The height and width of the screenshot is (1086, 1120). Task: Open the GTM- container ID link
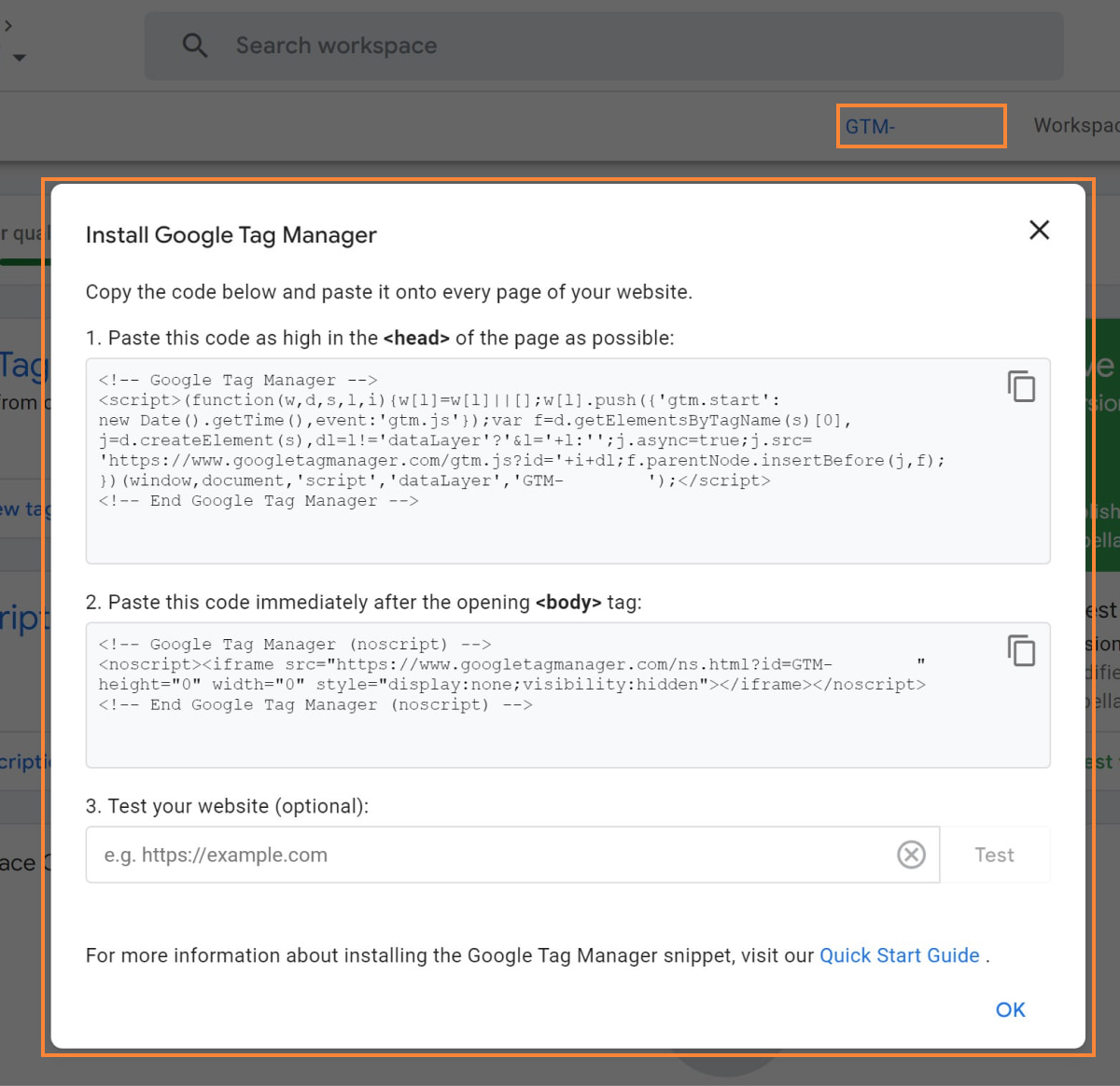coord(870,127)
